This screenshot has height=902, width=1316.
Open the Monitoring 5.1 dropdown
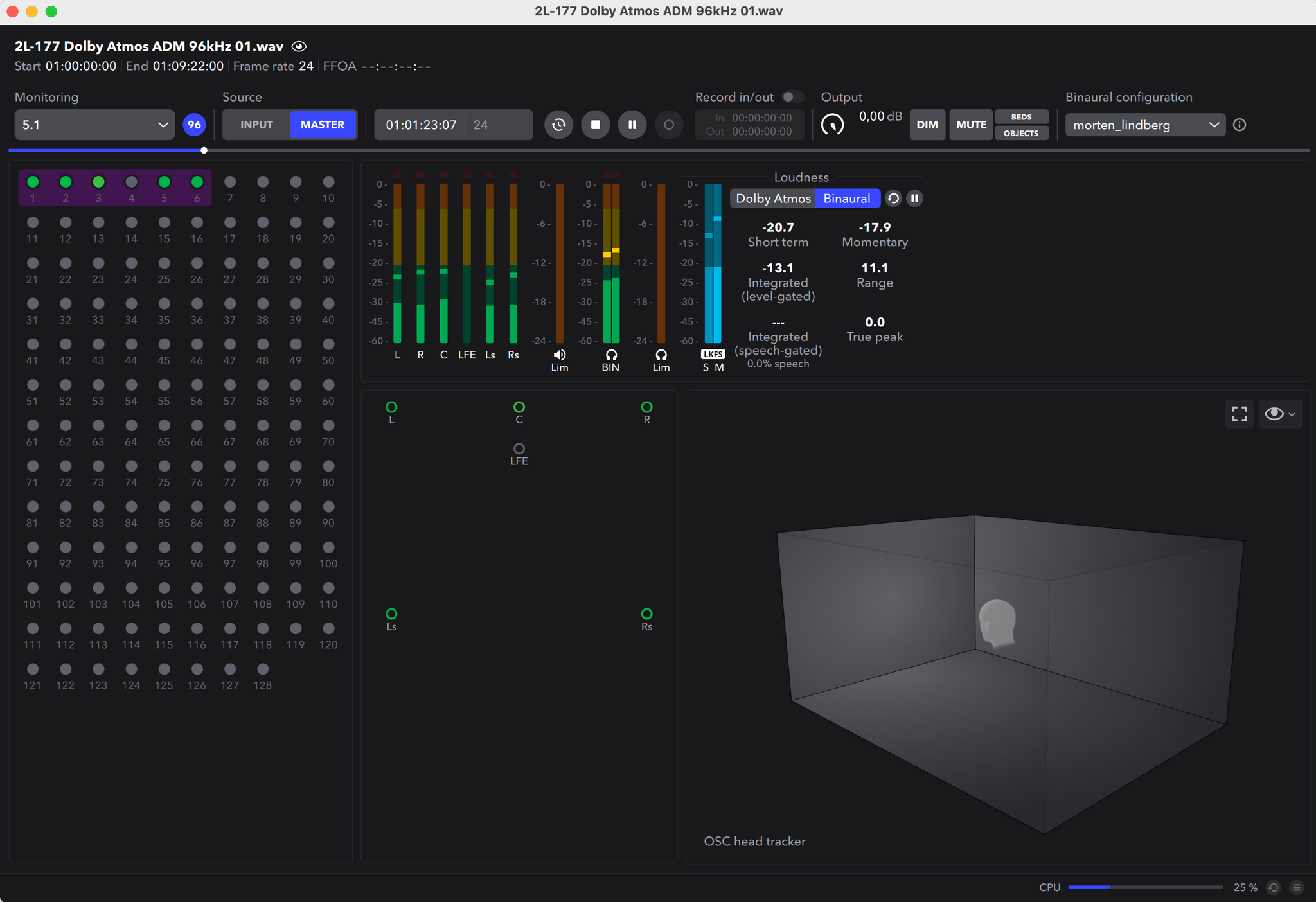pos(94,125)
